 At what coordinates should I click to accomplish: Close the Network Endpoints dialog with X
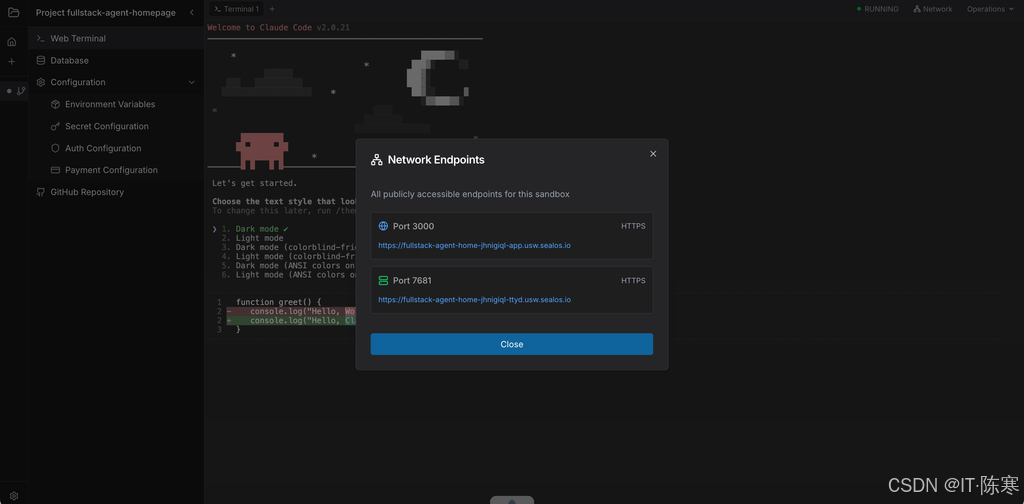(653, 154)
